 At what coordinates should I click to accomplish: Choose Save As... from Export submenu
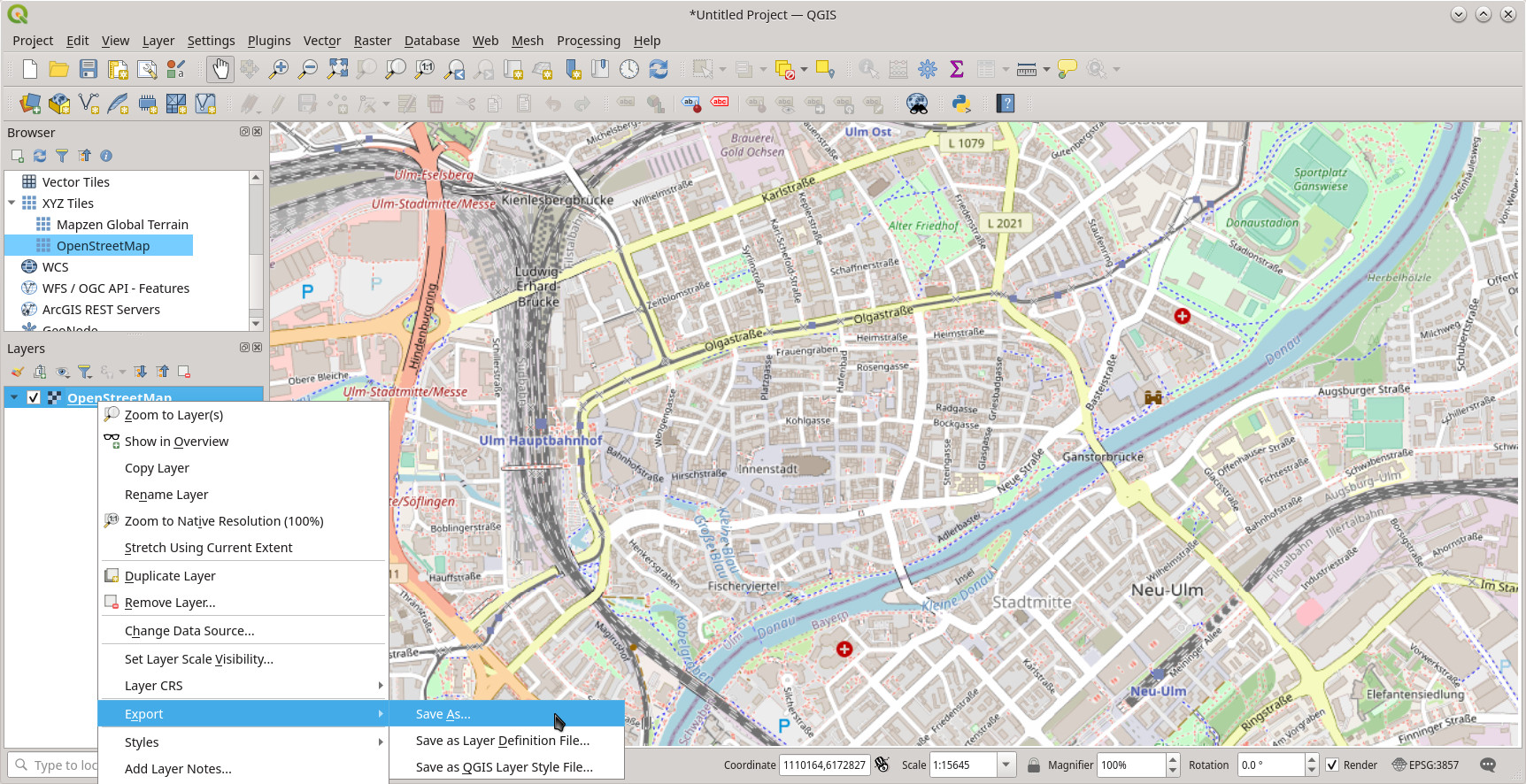click(x=506, y=713)
